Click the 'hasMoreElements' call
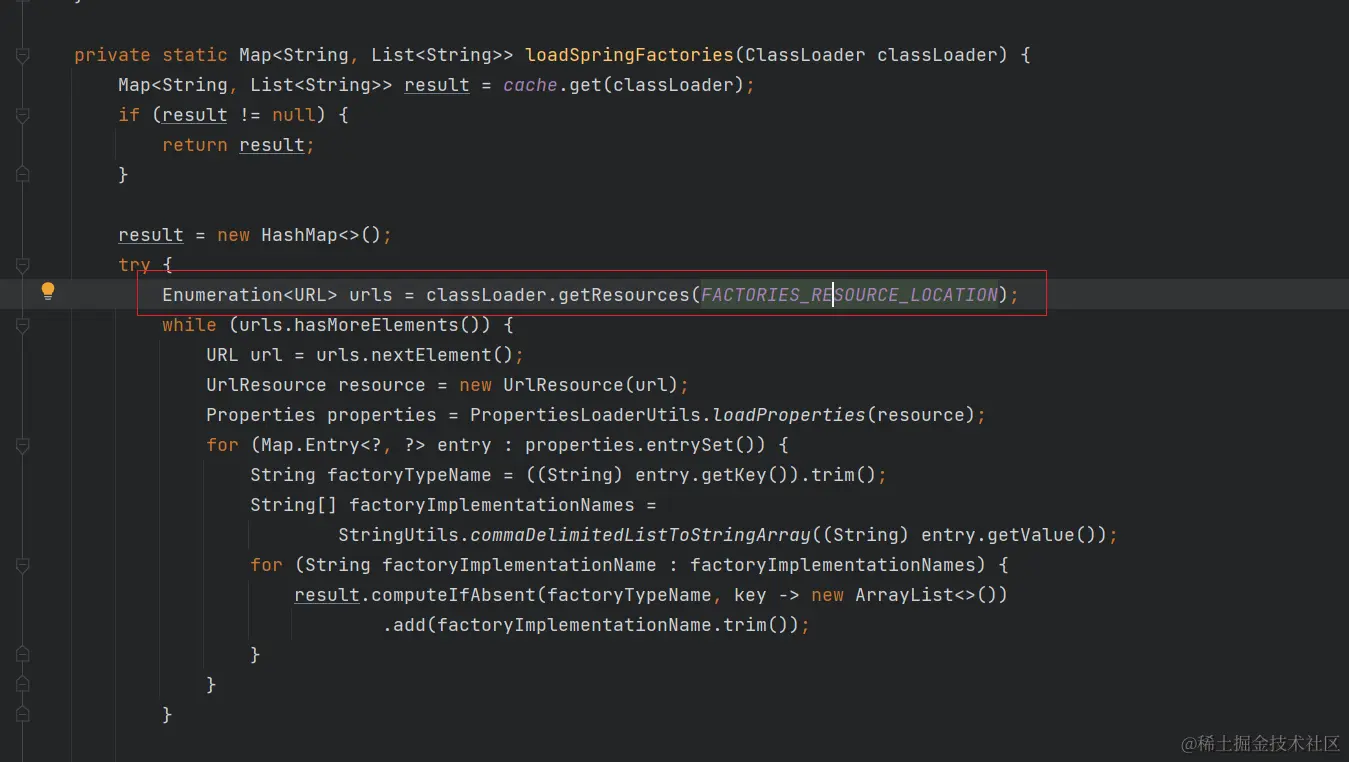 point(376,325)
